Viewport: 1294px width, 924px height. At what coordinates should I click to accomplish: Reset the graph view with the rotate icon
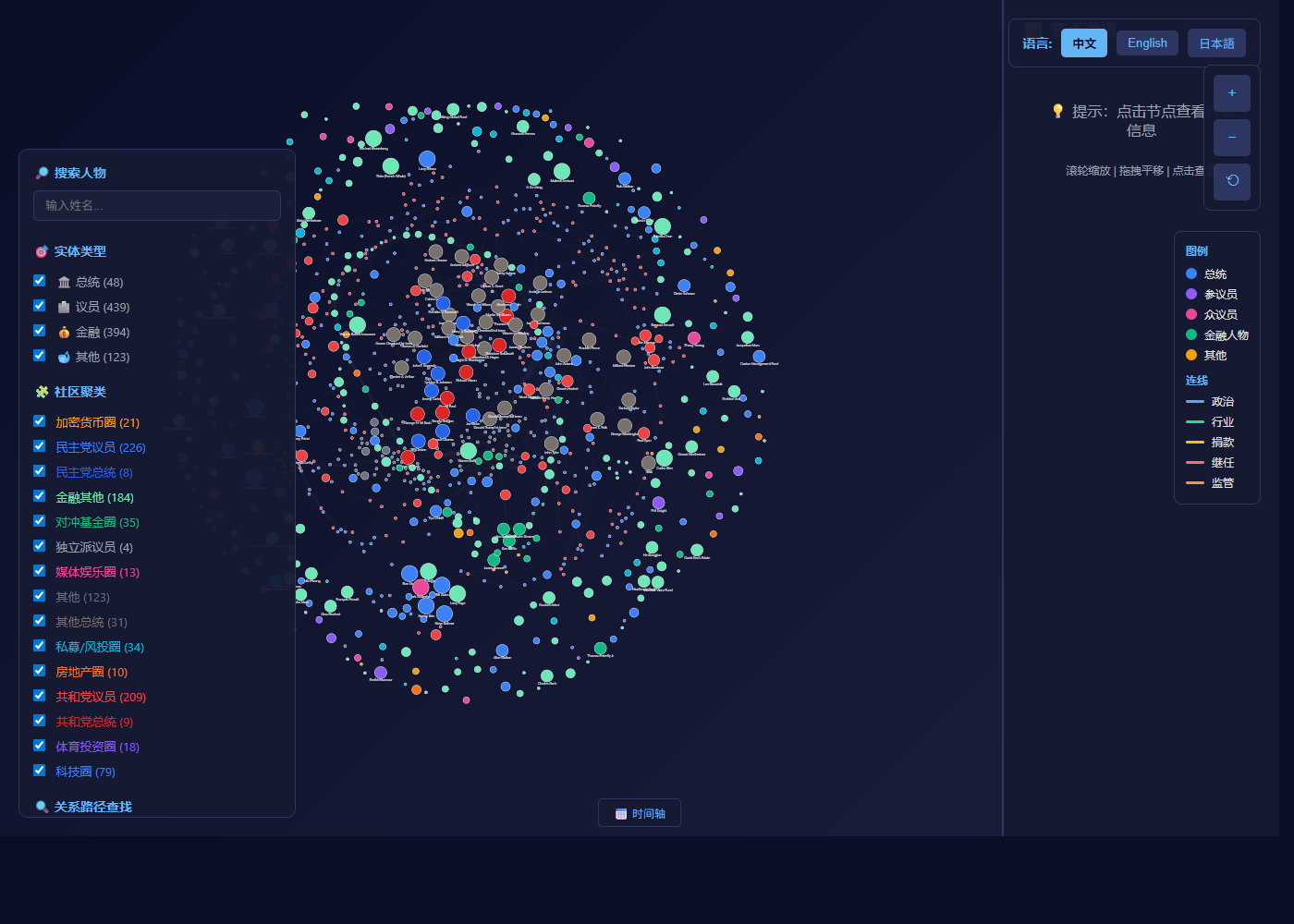click(x=1232, y=182)
